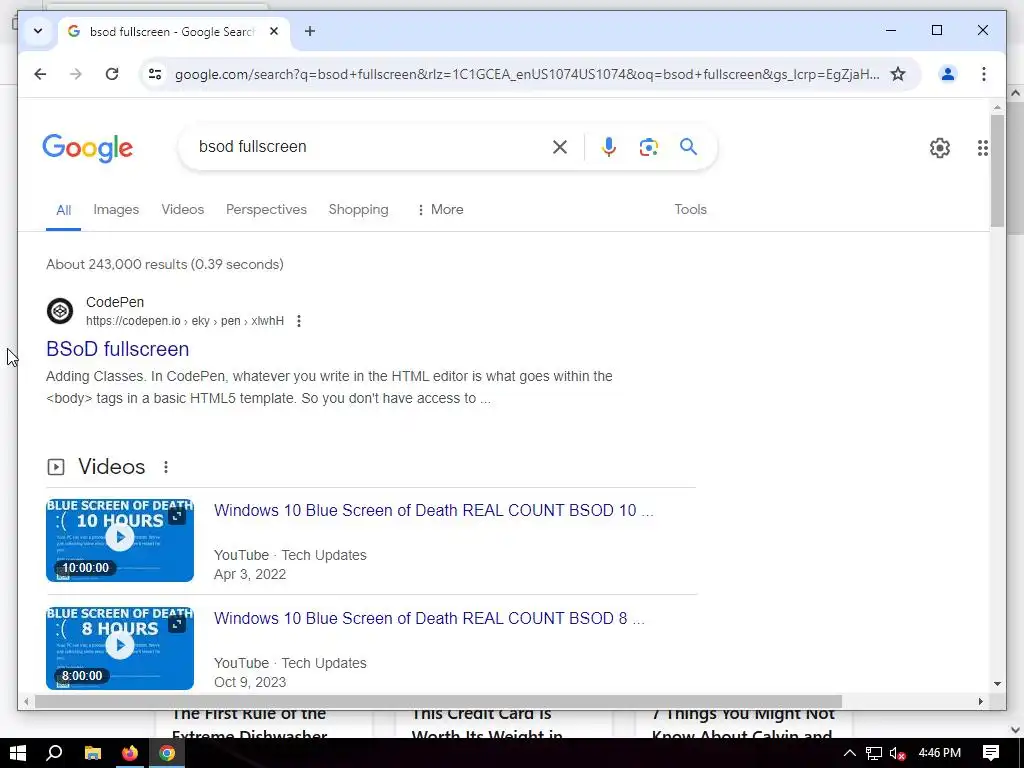Open the muted volume tray icon
Image resolution: width=1024 pixels, height=768 pixels.
[897, 753]
